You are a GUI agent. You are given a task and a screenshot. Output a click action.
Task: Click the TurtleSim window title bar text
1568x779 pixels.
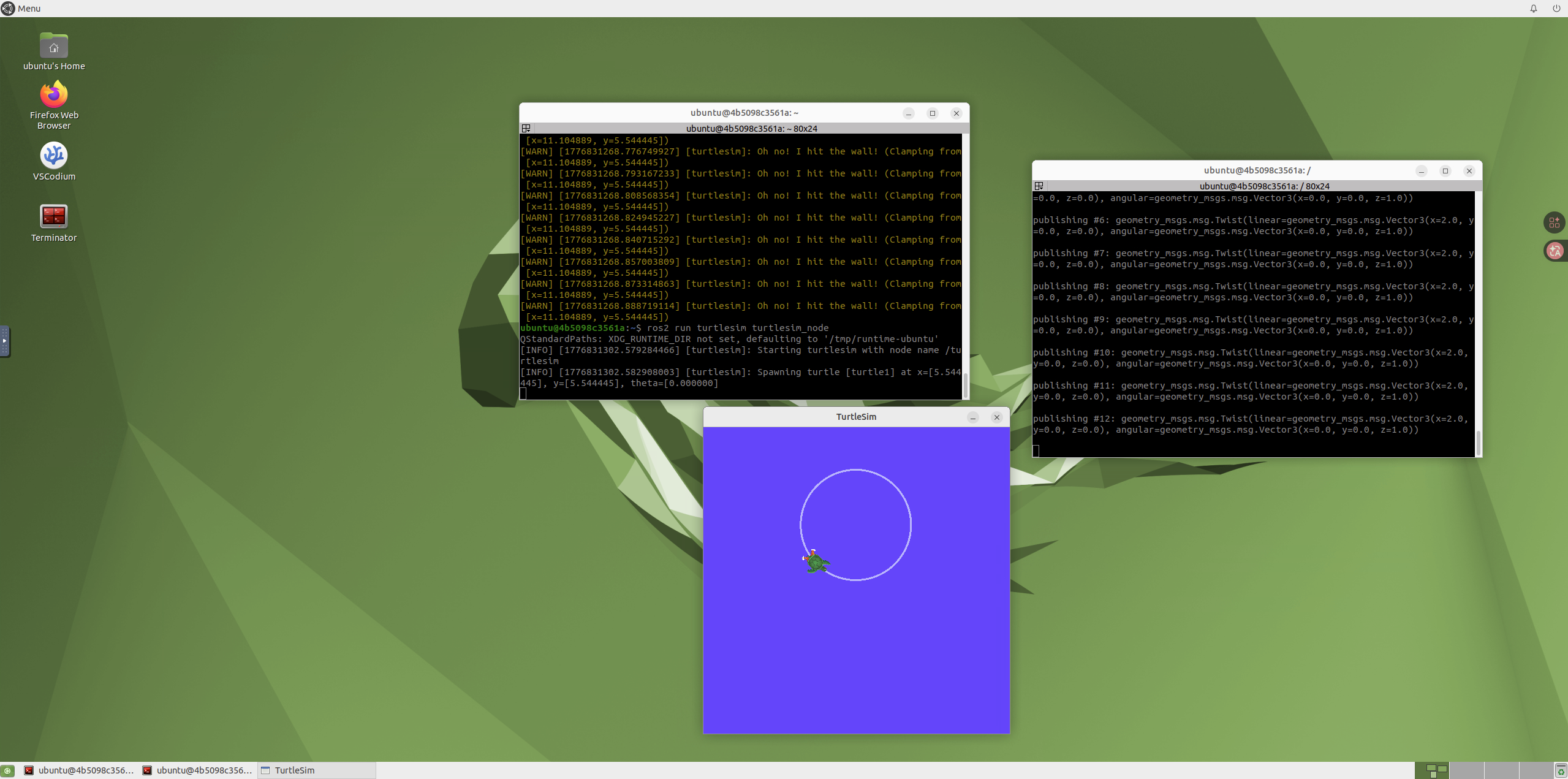tap(856, 417)
